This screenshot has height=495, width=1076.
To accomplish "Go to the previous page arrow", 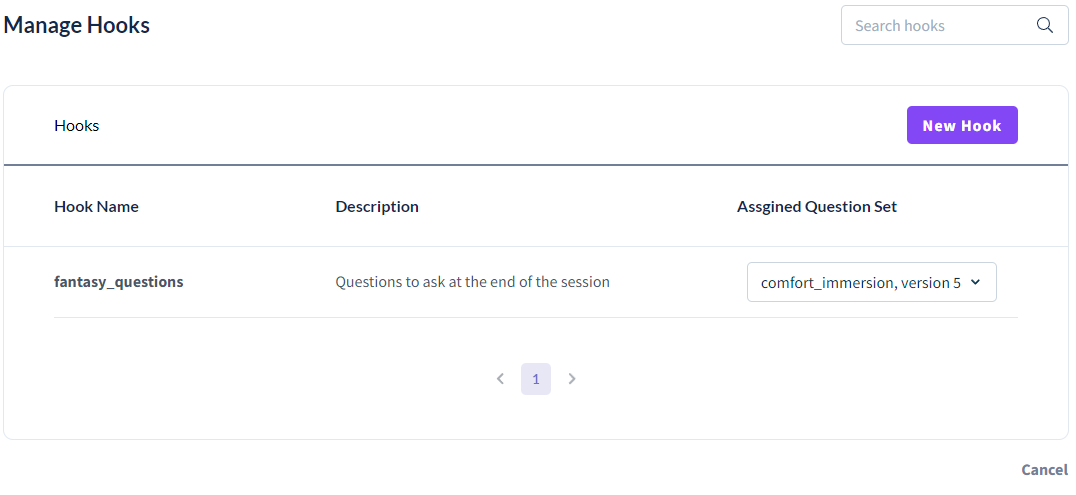I will point(500,379).
